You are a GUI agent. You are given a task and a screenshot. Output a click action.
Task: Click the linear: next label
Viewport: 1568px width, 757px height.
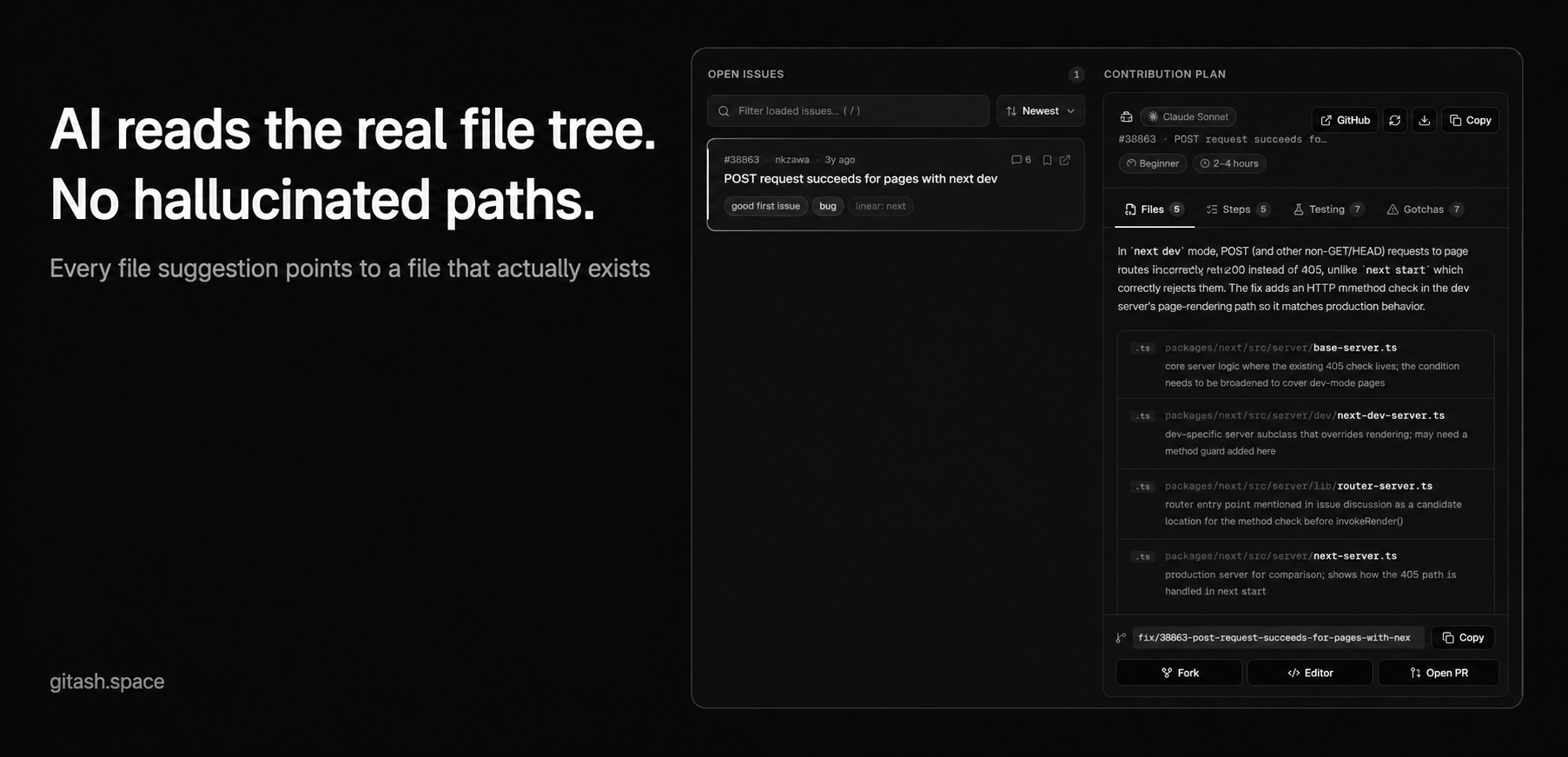click(x=880, y=206)
